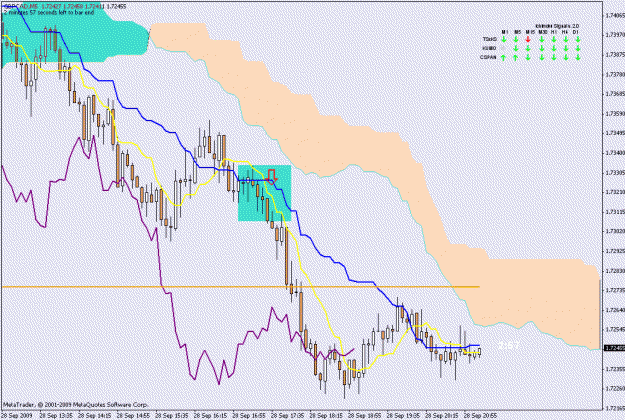Click the 28 Sep 18:15 time label
Screen dimensions: 625x420
(x=326, y=415)
